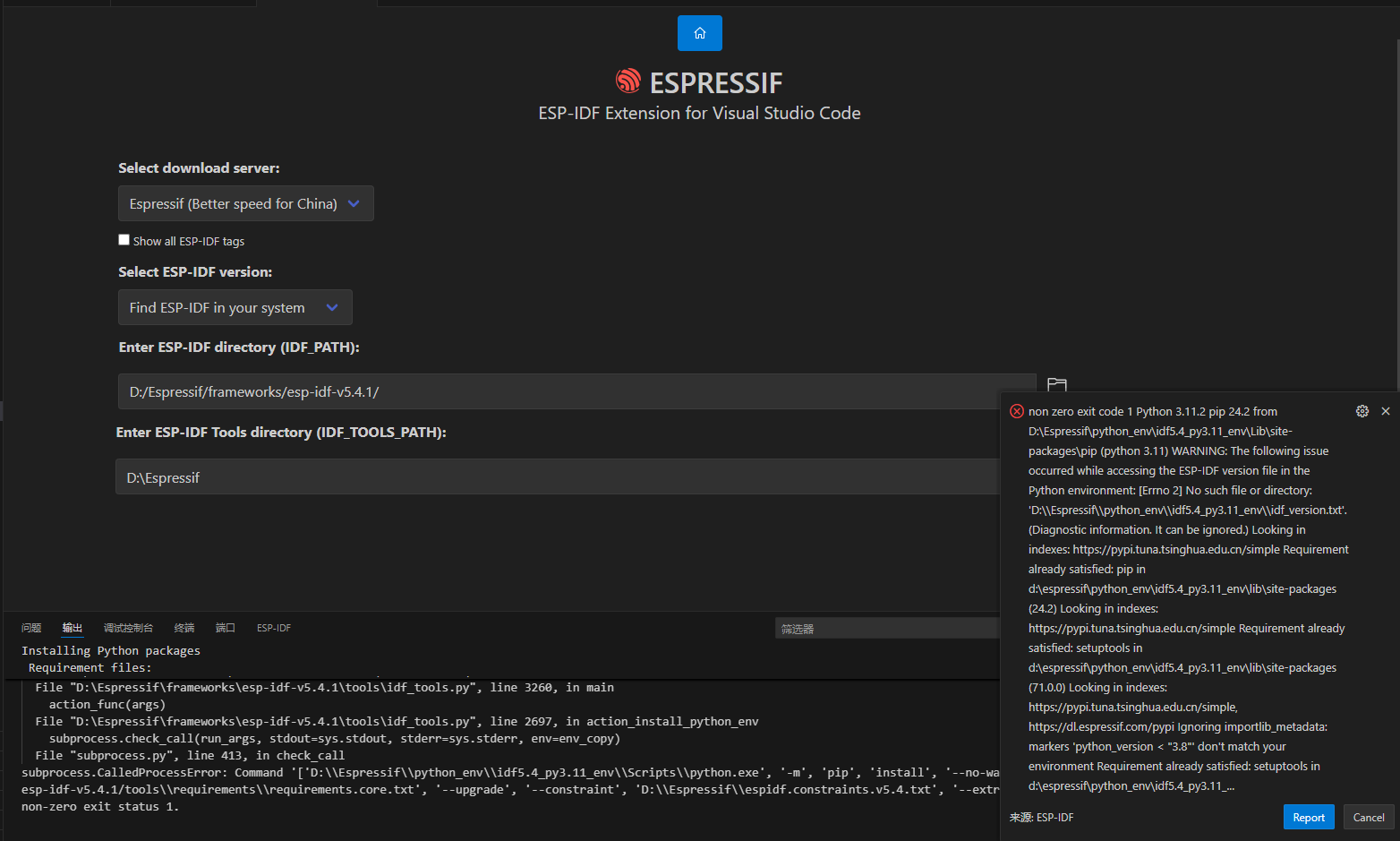
Task: Click the 筛选器 filter input box
Action: (x=887, y=629)
